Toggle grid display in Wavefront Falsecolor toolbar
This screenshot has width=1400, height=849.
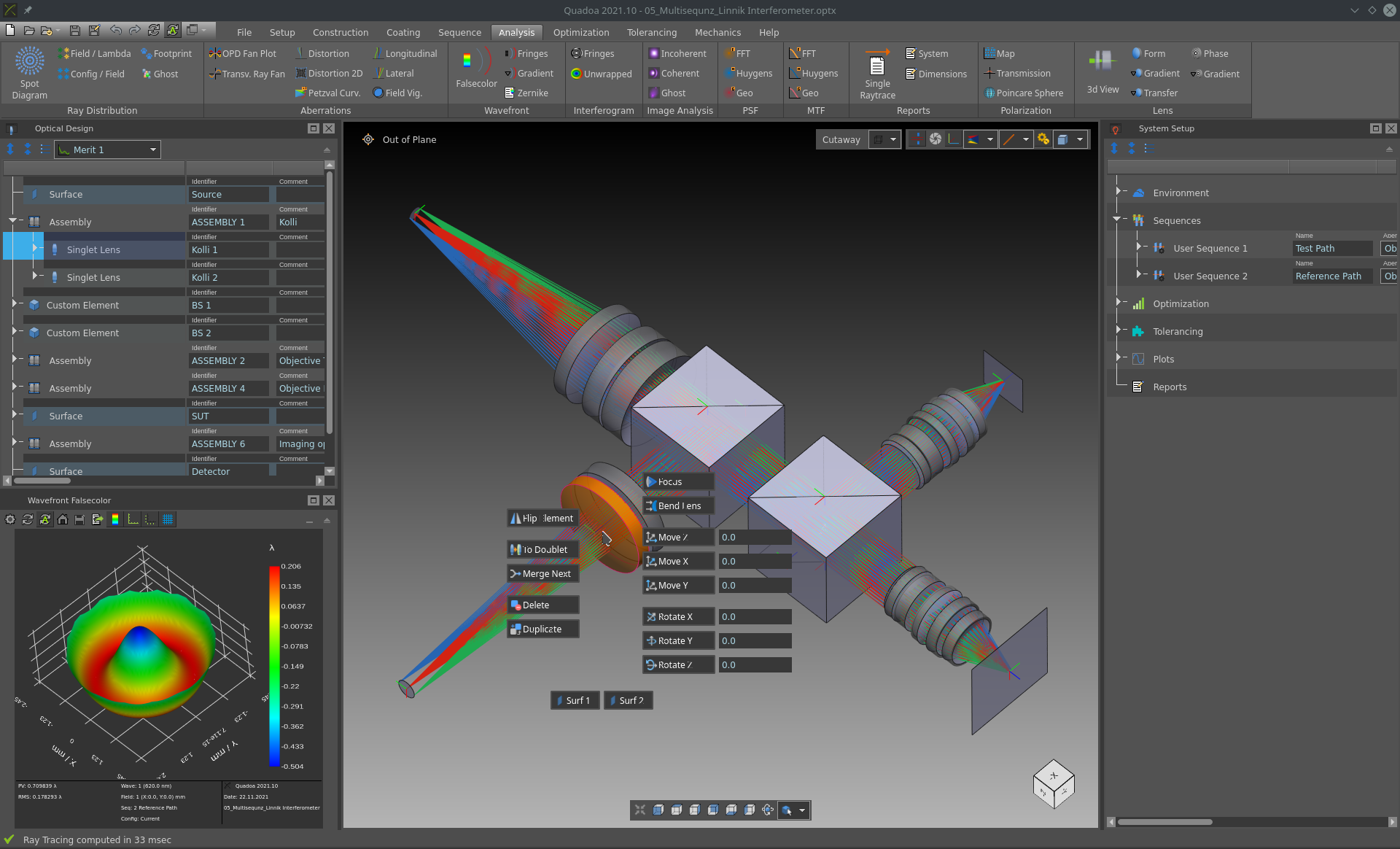pos(168,519)
